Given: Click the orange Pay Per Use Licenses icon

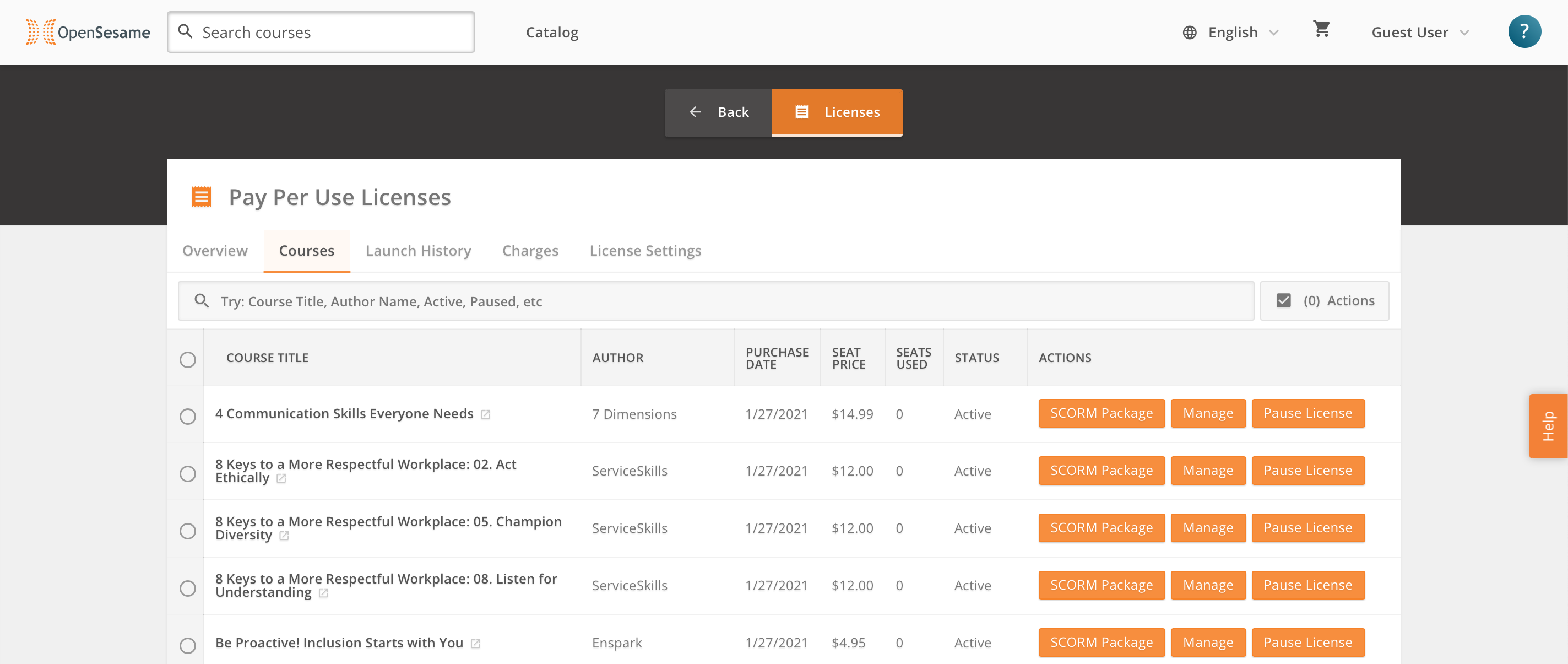Looking at the screenshot, I should tap(202, 197).
